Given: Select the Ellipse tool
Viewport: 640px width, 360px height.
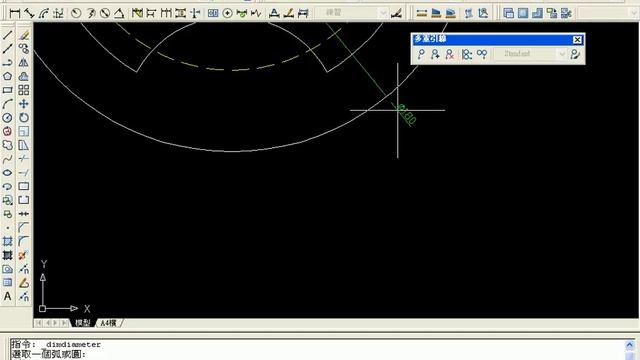Looking at the screenshot, I should point(7,173).
